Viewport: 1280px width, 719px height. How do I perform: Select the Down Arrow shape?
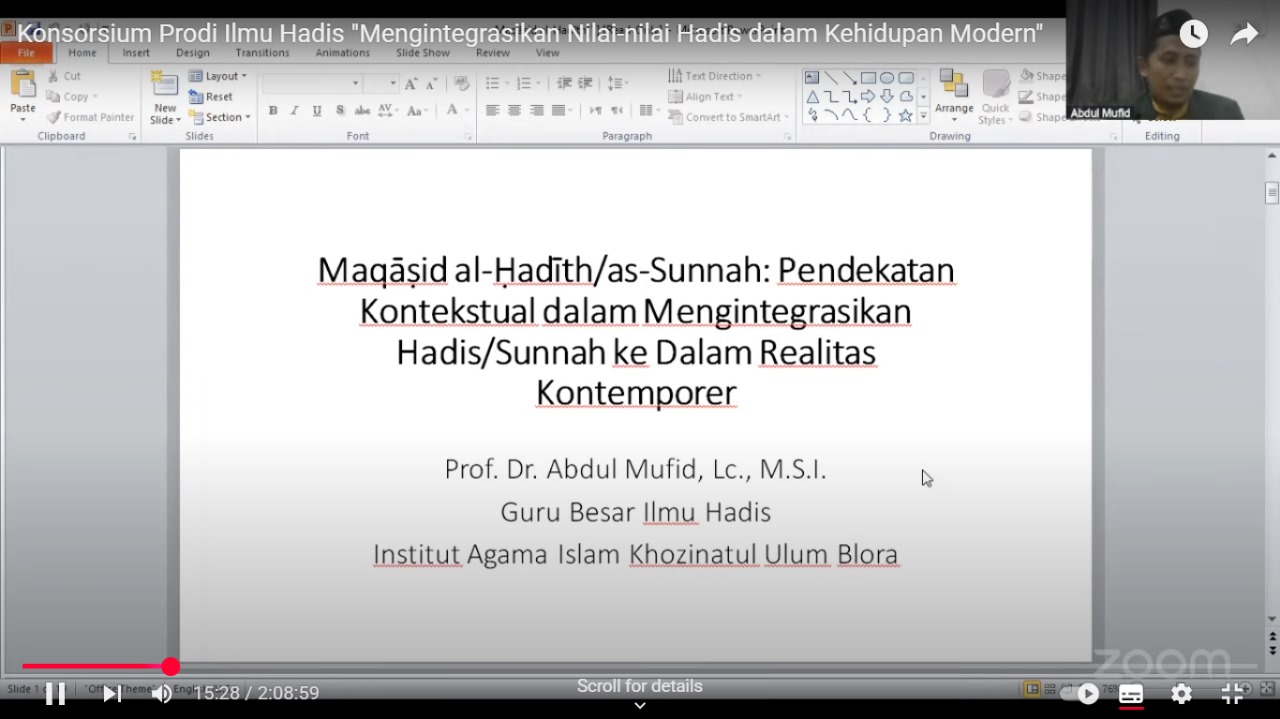pyautogui.click(x=886, y=97)
